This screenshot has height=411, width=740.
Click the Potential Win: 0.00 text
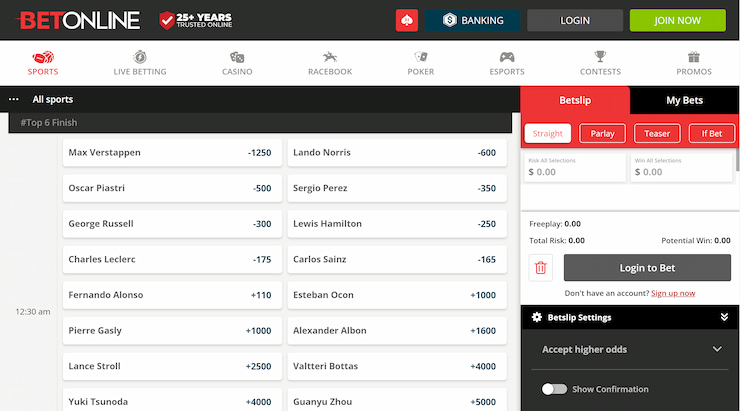[x=696, y=240]
